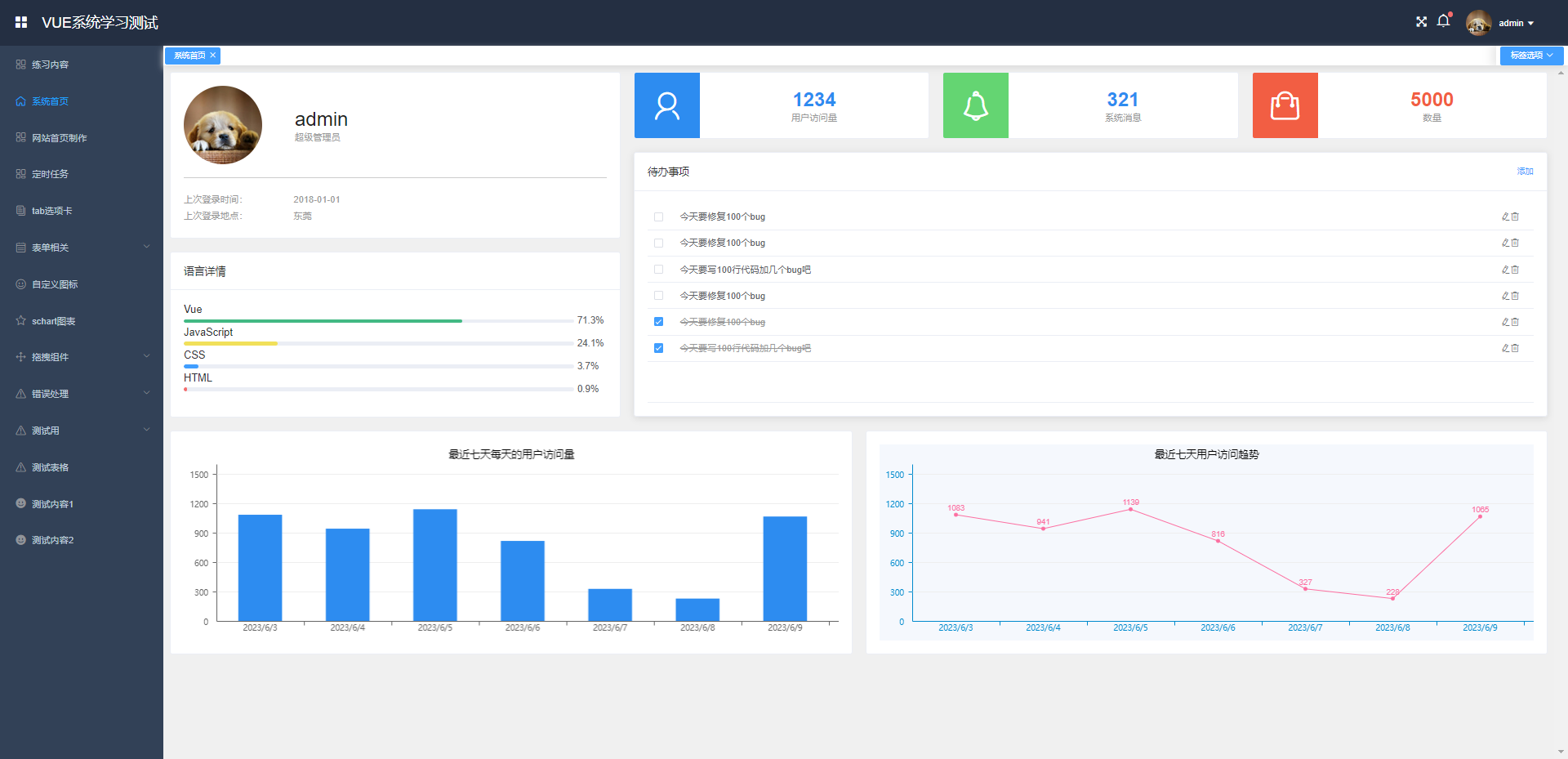Click the star icon beside schart图表

[21, 320]
